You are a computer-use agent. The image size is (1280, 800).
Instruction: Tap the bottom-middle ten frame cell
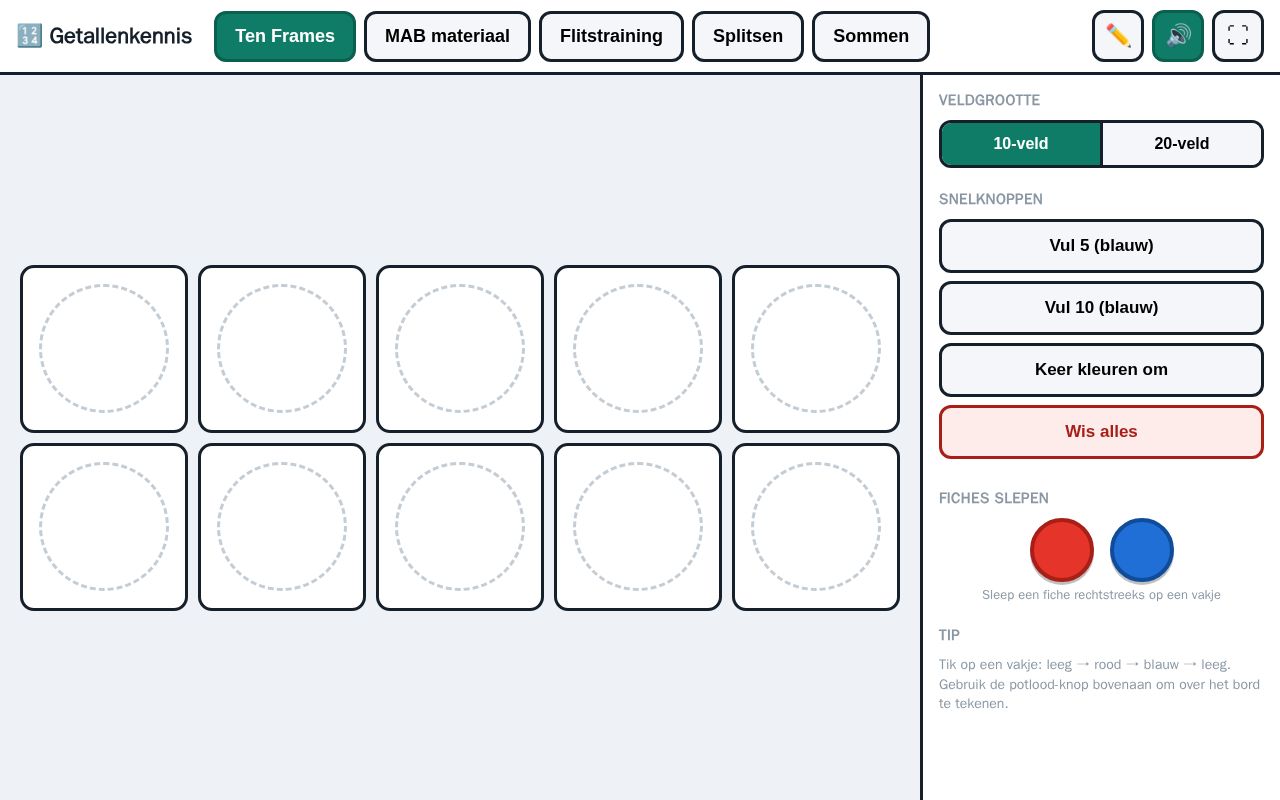point(460,527)
